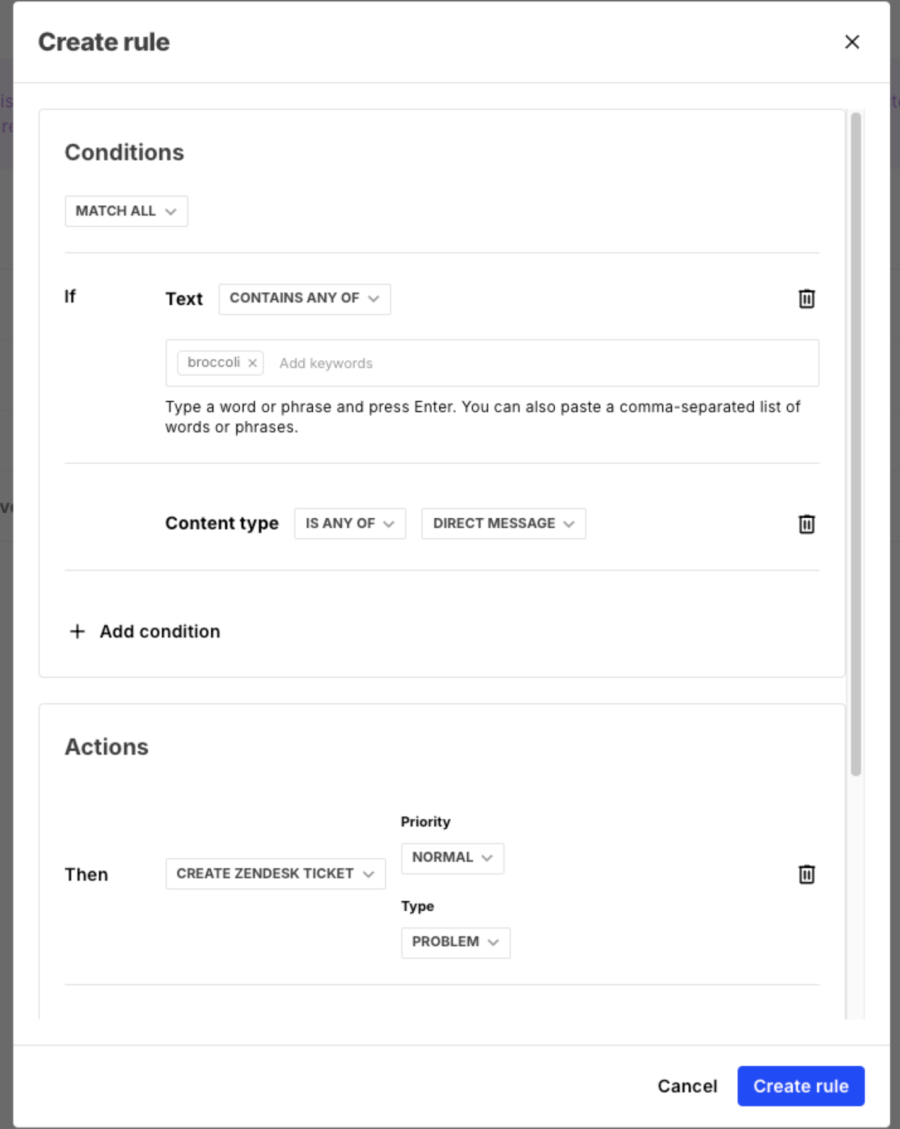Change the DIRECT MESSAGE content type selection

503,523
